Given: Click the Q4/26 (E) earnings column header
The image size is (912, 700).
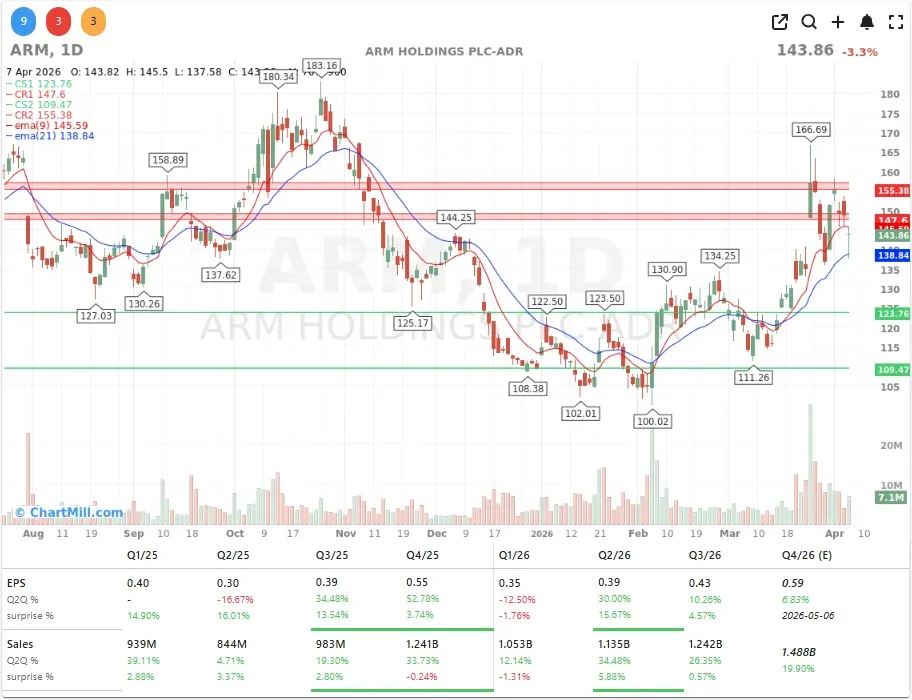Looking at the screenshot, I should click(809, 554).
